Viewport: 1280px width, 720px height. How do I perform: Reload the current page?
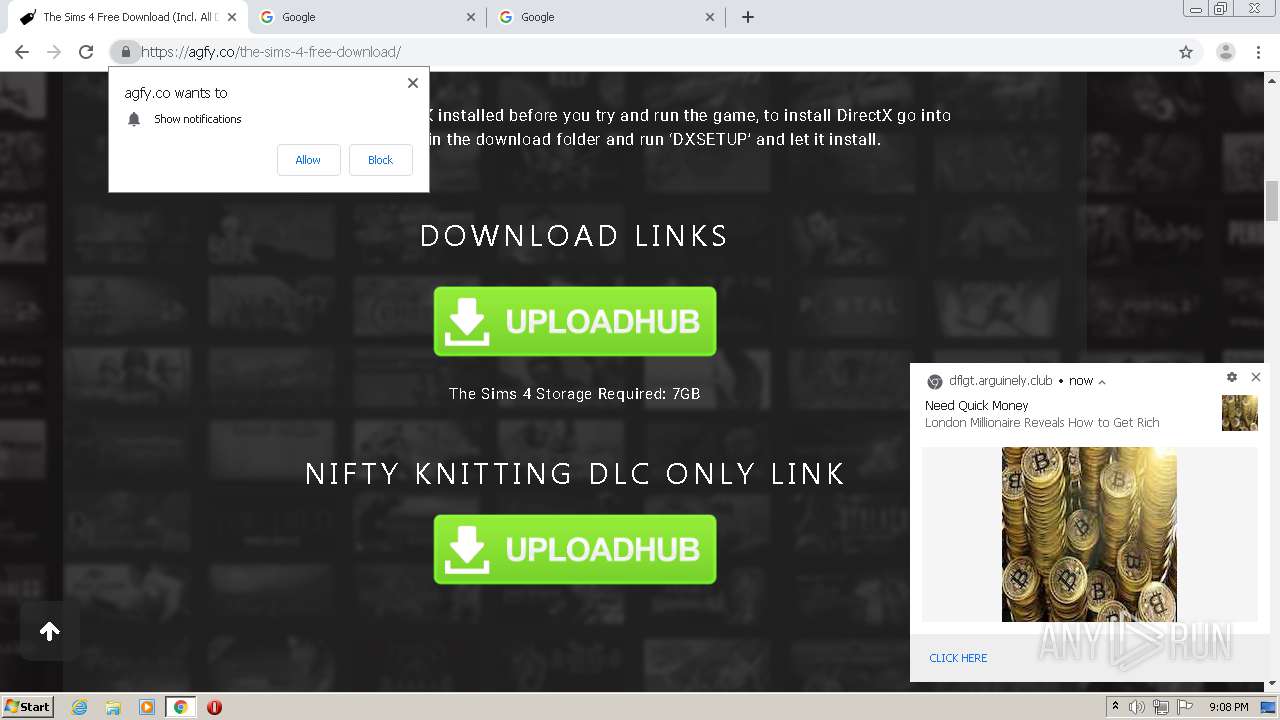pos(86,52)
